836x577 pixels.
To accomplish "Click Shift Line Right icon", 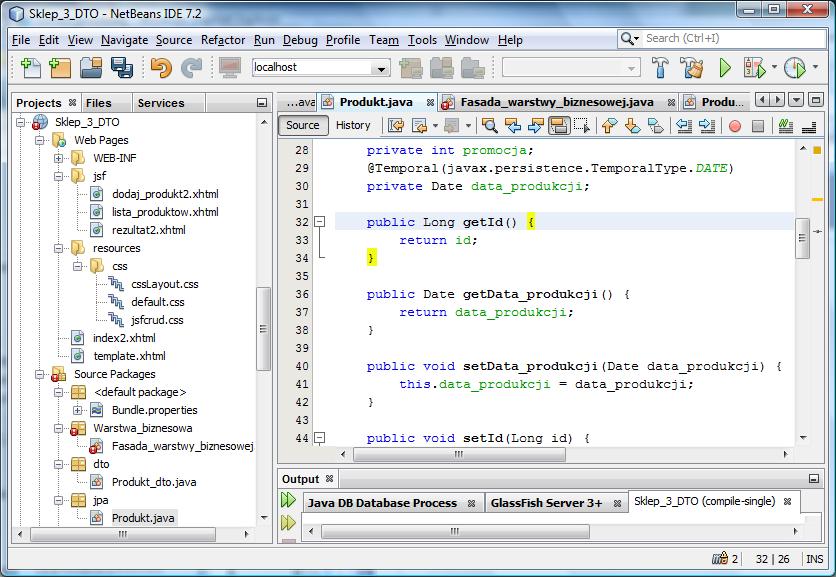I will coord(706,125).
